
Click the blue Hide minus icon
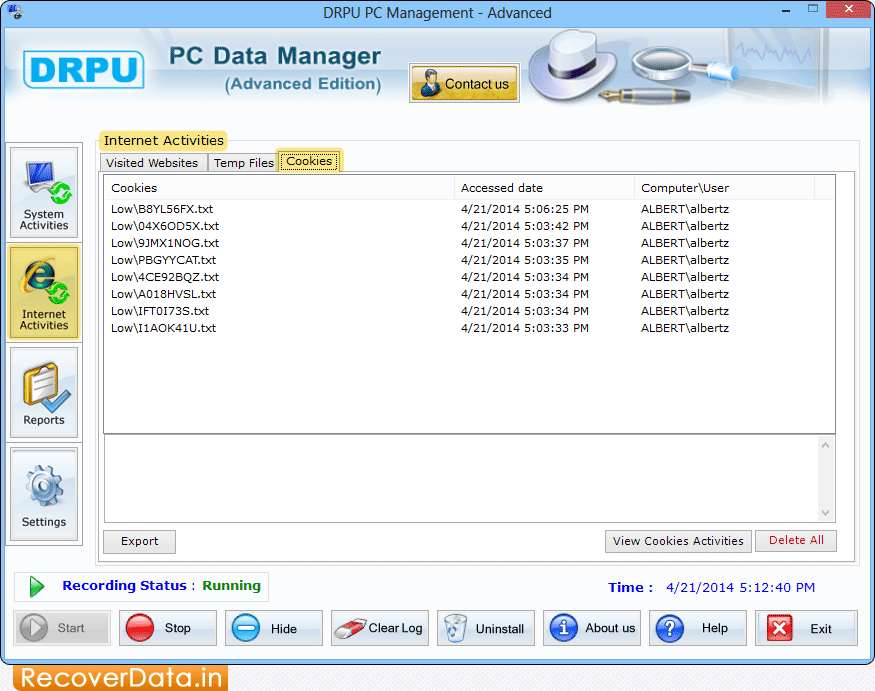click(246, 628)
